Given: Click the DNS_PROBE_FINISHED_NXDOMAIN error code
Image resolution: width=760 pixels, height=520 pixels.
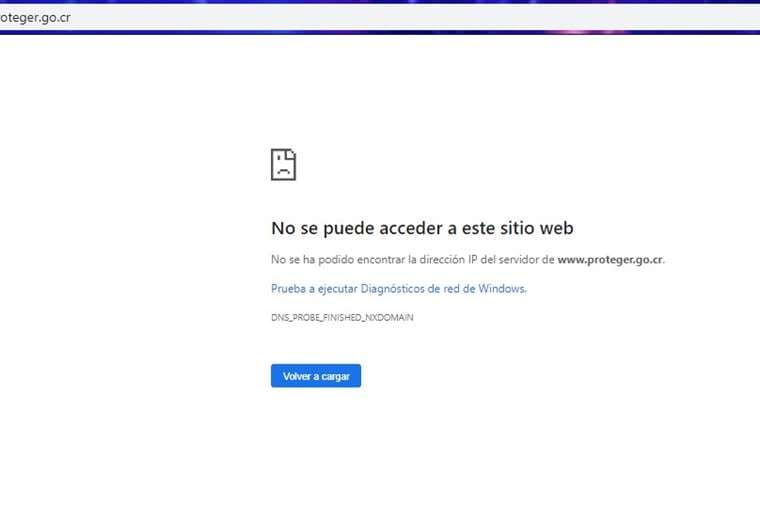Looking at the screenshot, I should pos(342,317).
